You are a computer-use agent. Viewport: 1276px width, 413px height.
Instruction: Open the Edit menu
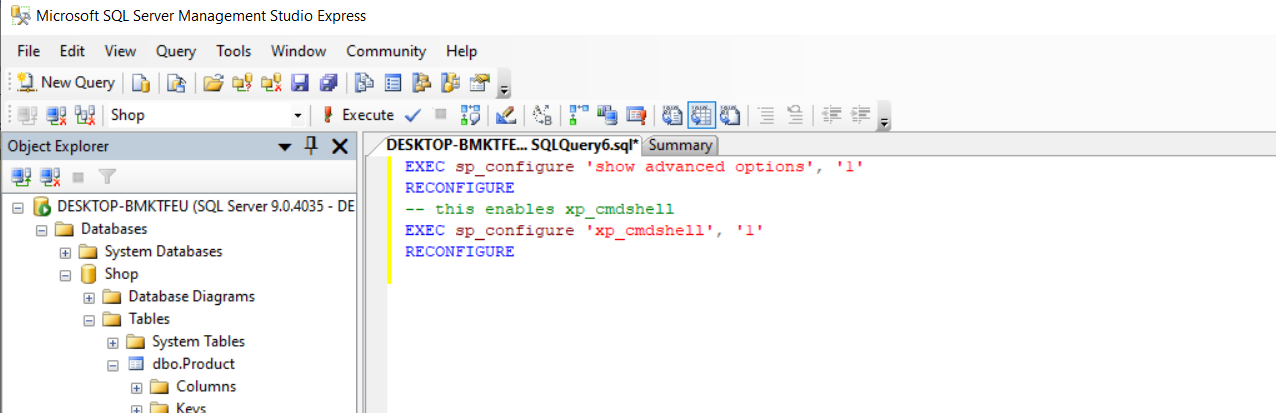72,51
